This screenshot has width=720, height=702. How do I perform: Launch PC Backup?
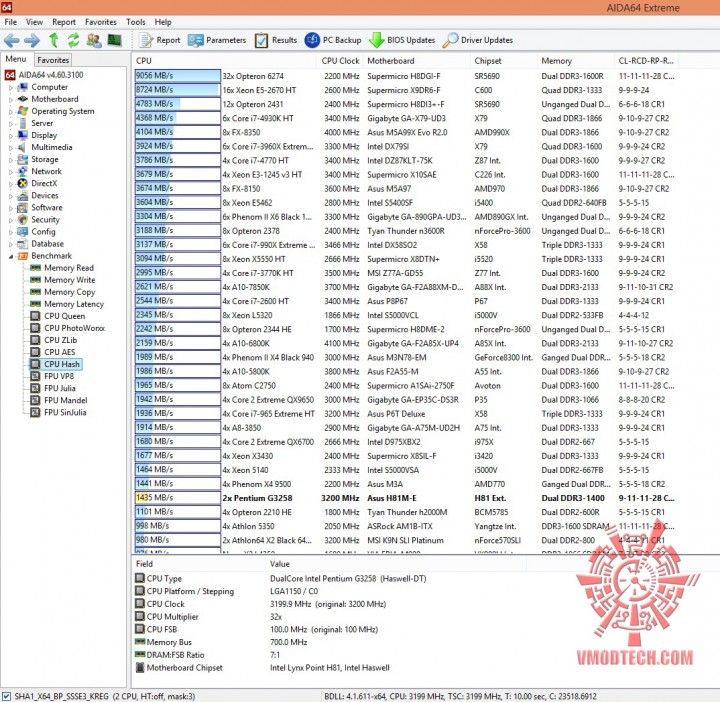click(333, 40)
